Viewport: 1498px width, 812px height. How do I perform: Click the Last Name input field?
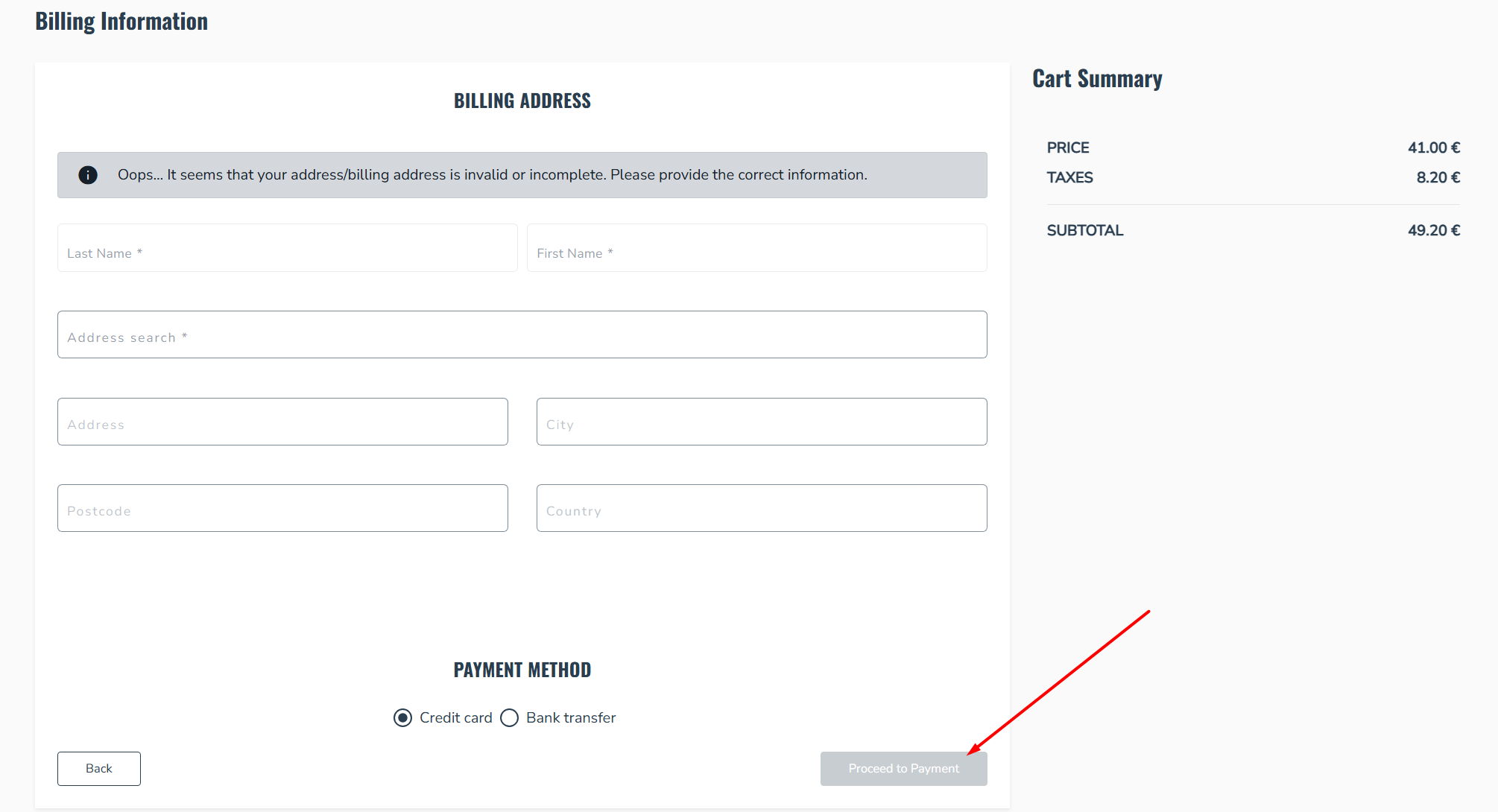[x=288, y=248]
